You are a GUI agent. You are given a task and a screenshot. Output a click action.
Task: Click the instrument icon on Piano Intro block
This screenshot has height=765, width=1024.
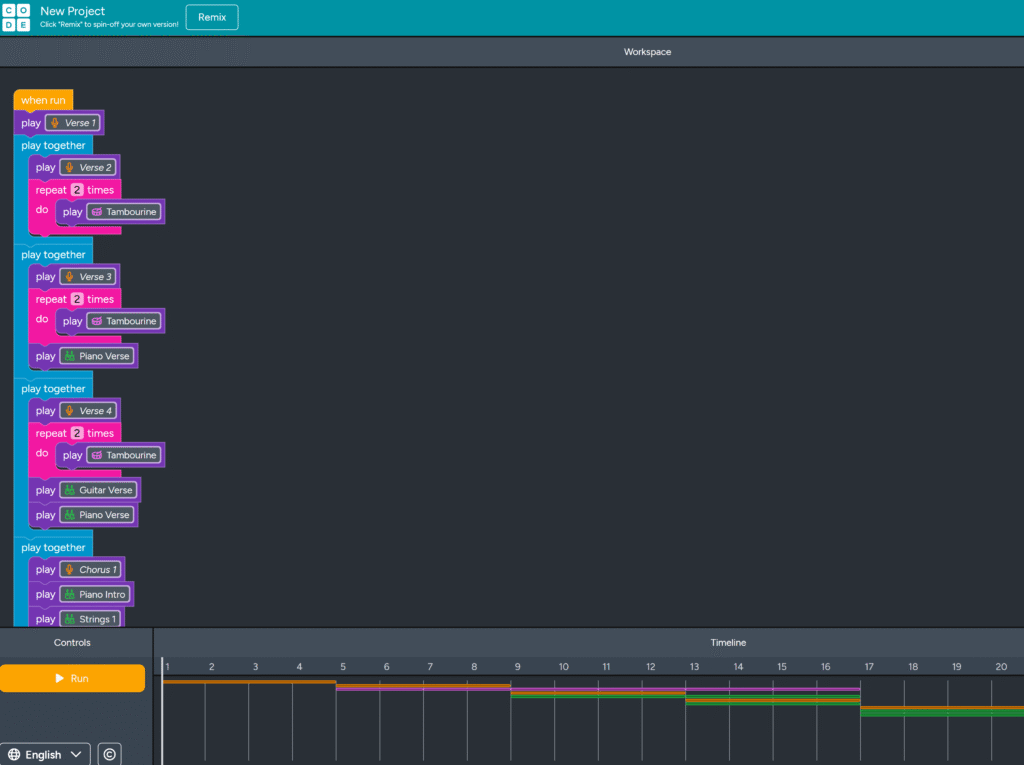[69, 595]
